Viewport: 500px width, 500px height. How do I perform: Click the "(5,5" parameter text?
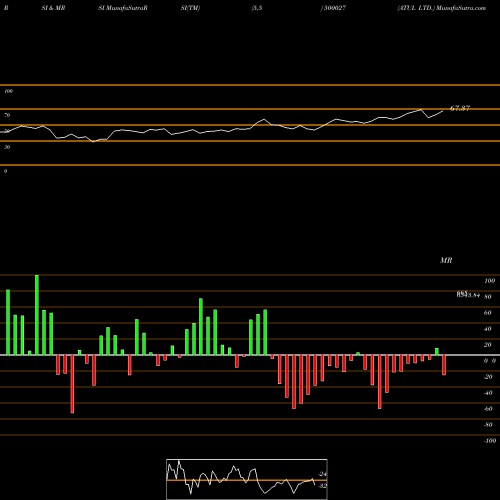[257, 8]
